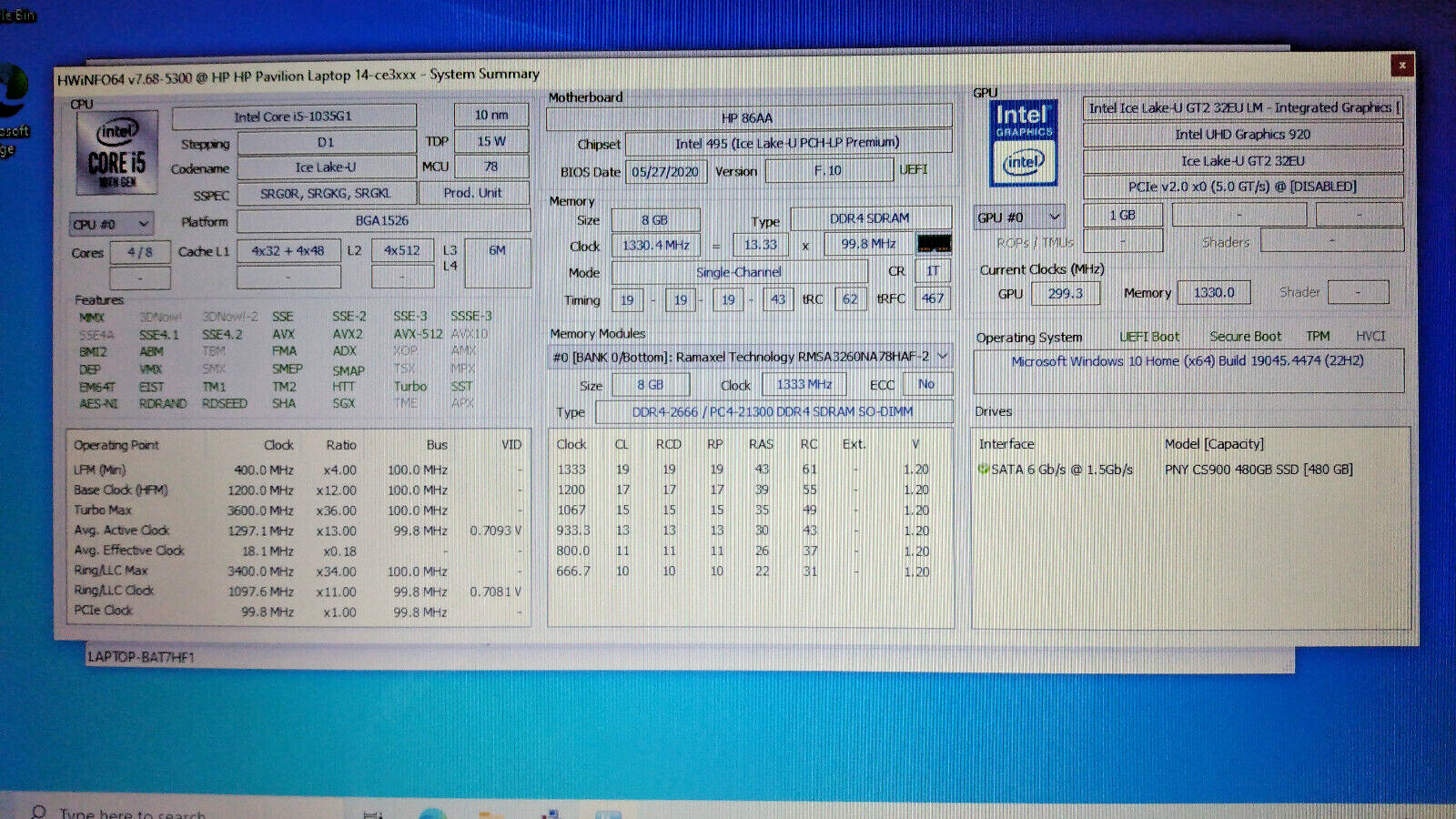Click the Platform field BGA1526
This screenshot has height=819, width=1456.
click(382, 220)
